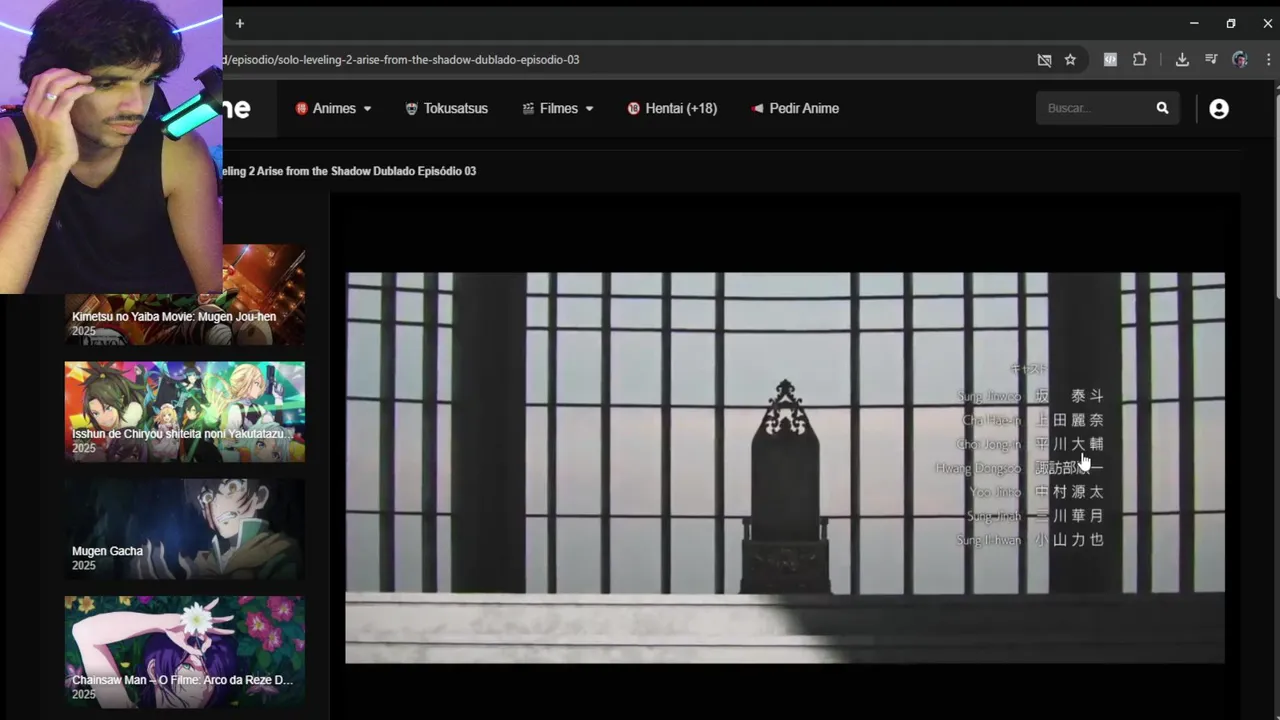This screenshot has height=720, width=1280.
Task: Open the Mugen Gacha thumbnail
Action: point(184,529)
